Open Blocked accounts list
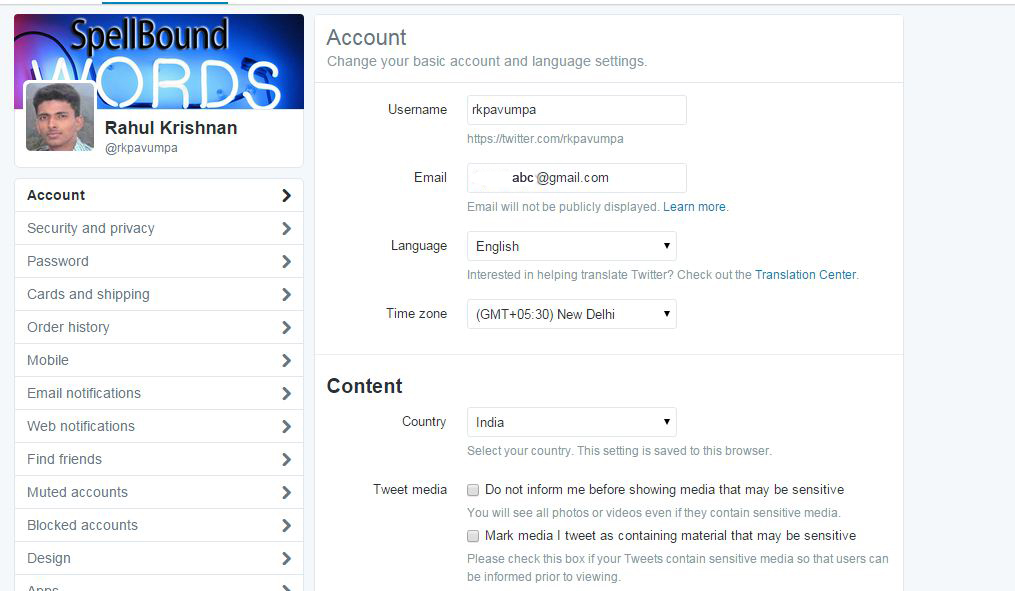This screenshot has height=591, width=1015. [x=159, y=526]
